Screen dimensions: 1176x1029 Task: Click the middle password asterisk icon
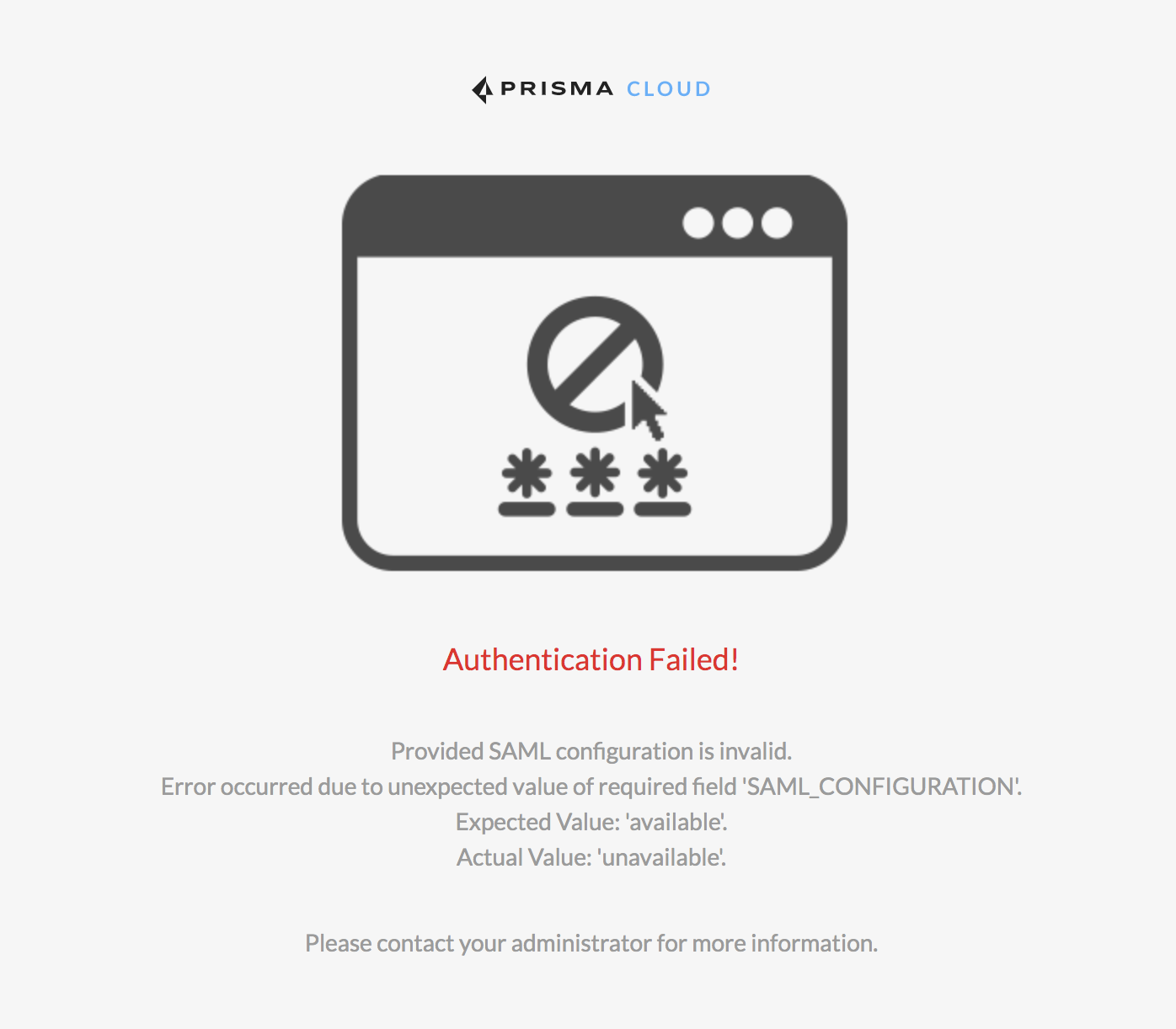click(x=595, y=472)
